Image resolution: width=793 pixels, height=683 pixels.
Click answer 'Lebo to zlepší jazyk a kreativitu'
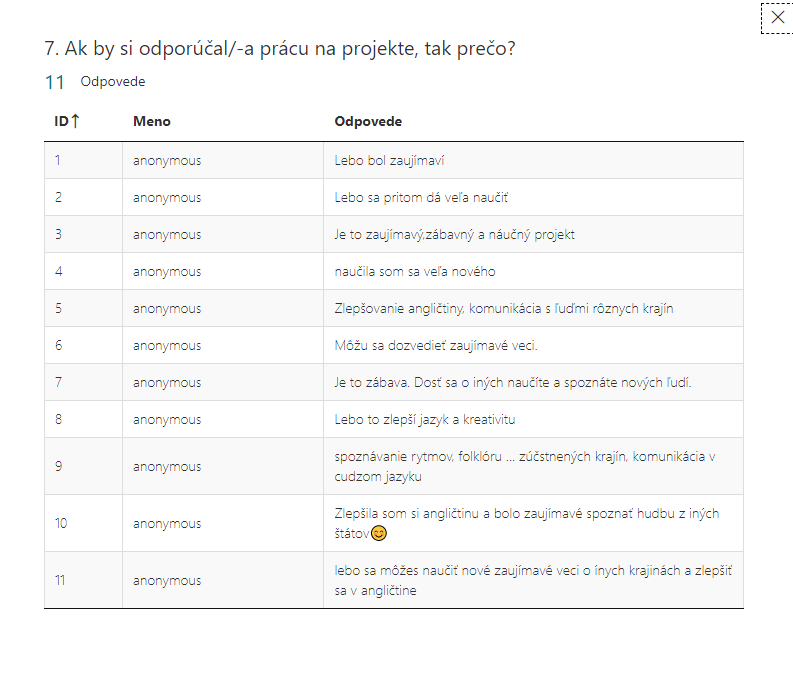pos(425,419)
